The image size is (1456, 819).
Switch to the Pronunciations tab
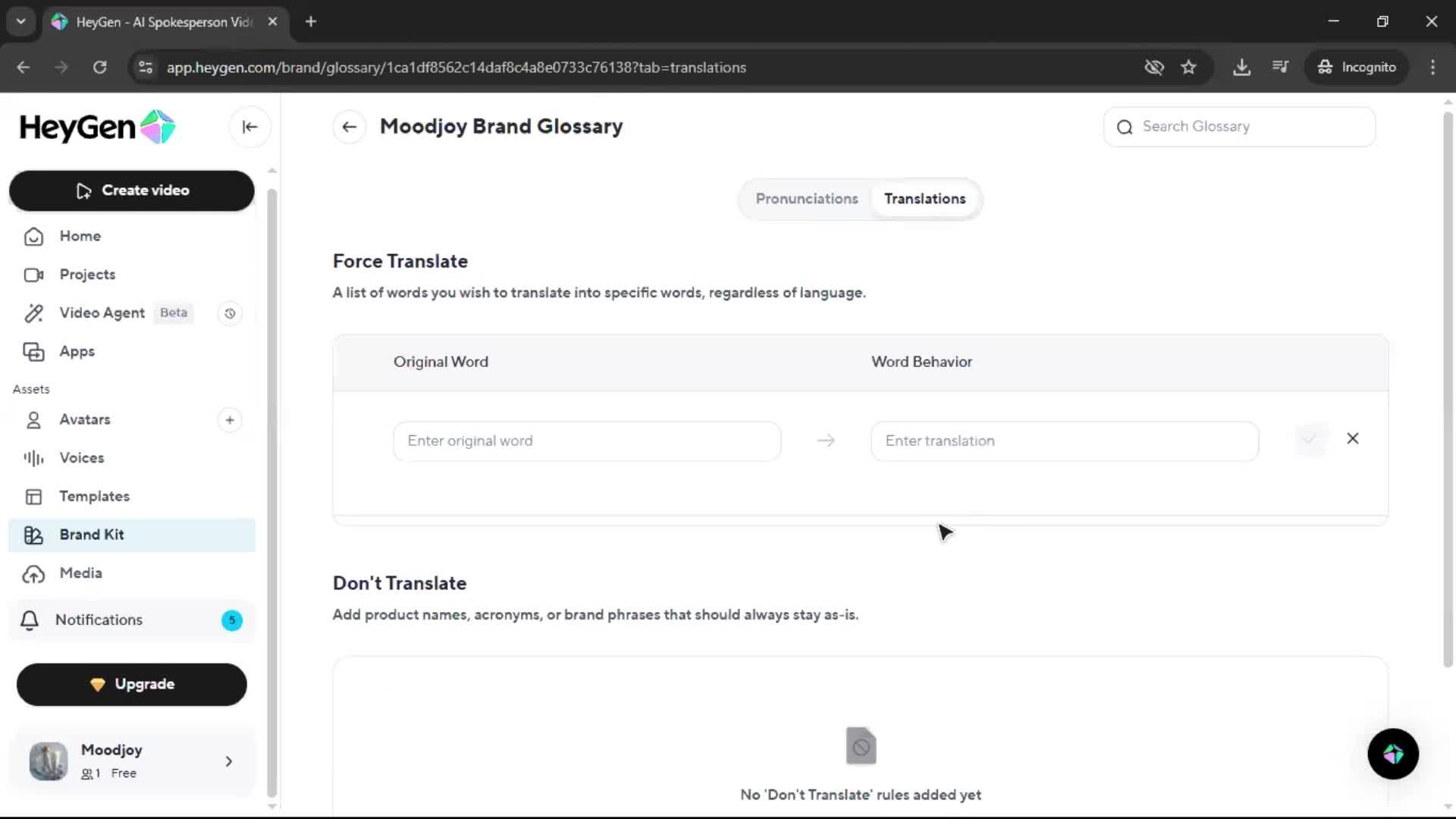click(x=806, y=199)
